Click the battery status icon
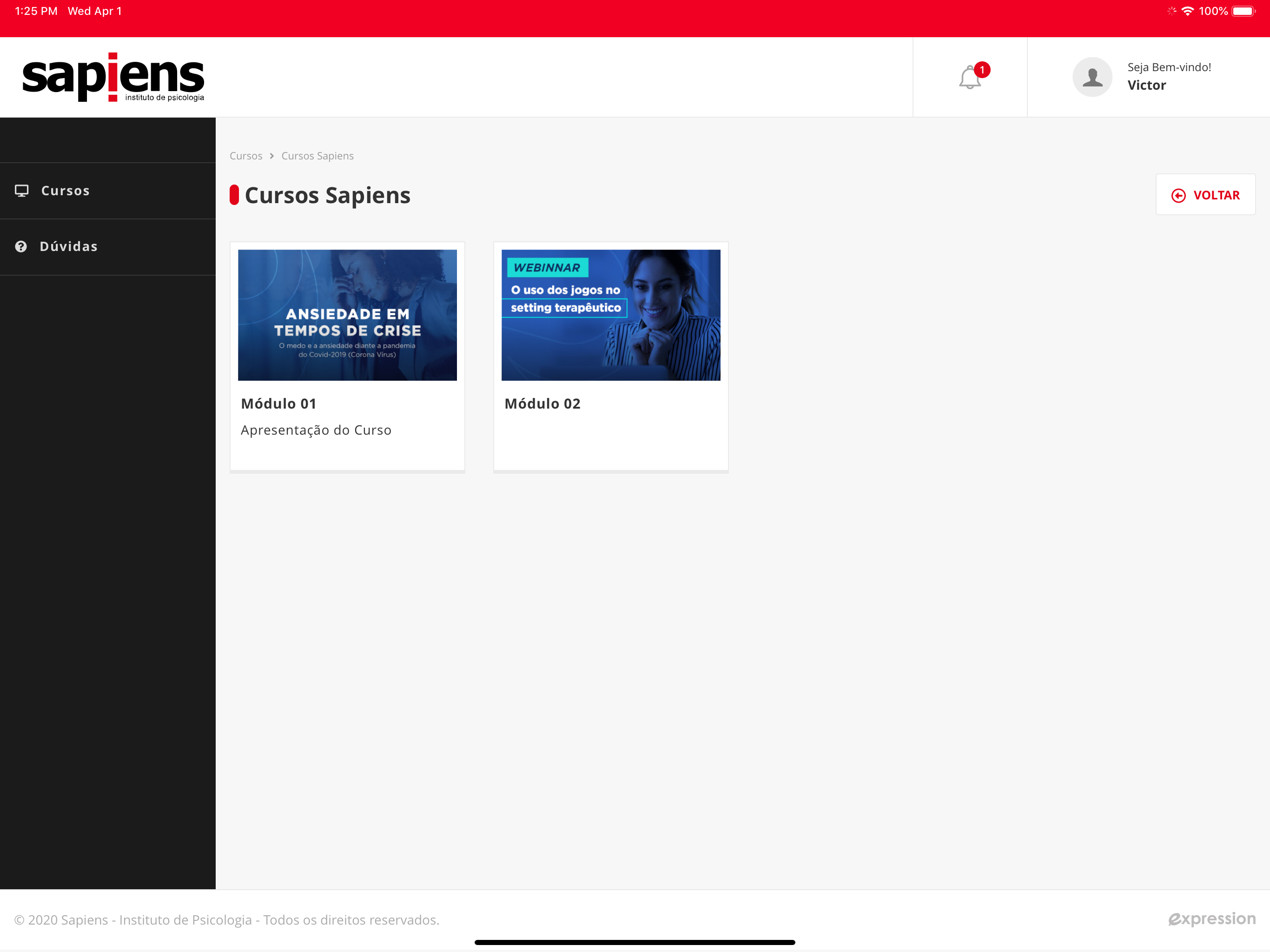The height and width of the screenshot is (952, 1270). tap(1244, 11)
